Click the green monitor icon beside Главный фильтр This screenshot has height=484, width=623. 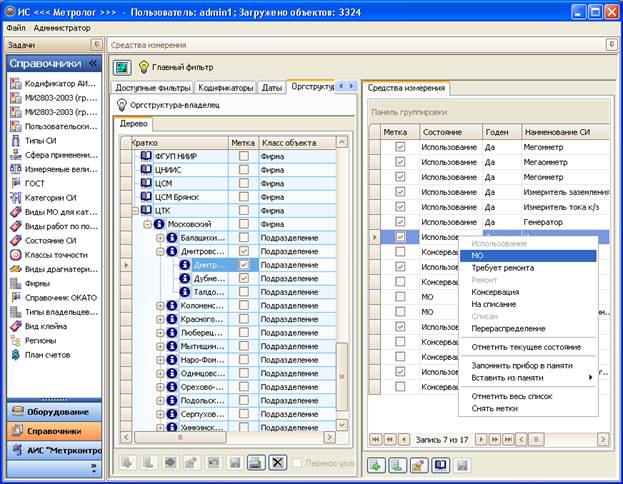122,67
